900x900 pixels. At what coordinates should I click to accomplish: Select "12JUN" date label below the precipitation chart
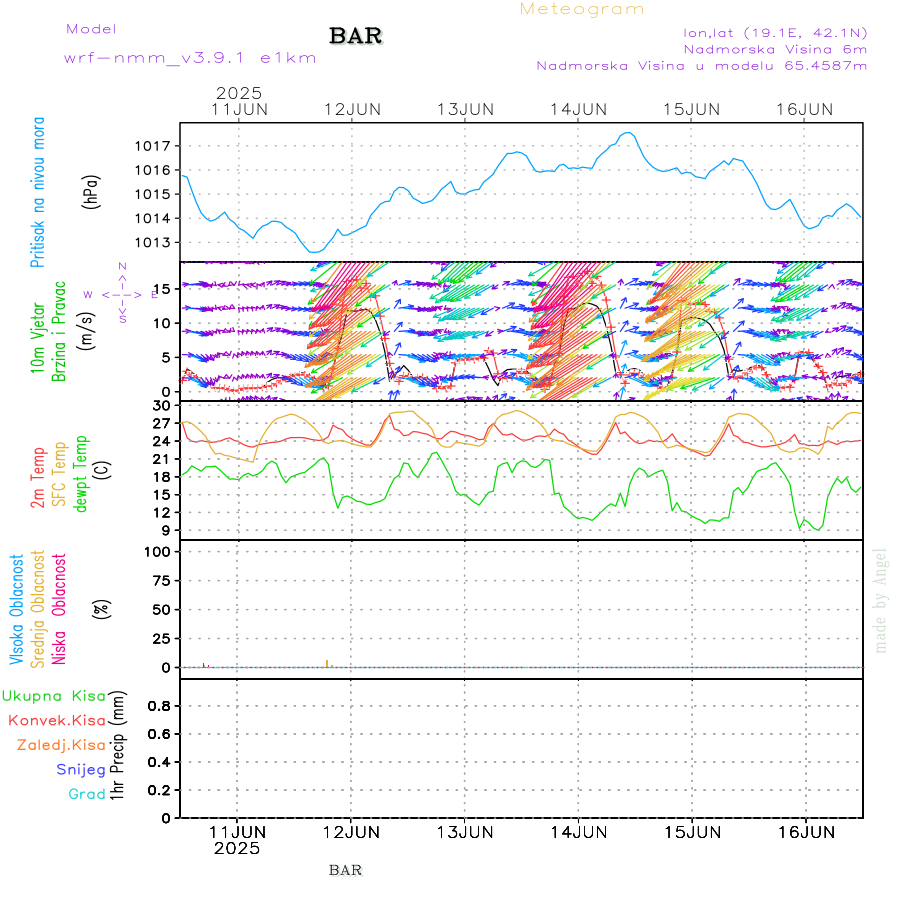point(351,832)
